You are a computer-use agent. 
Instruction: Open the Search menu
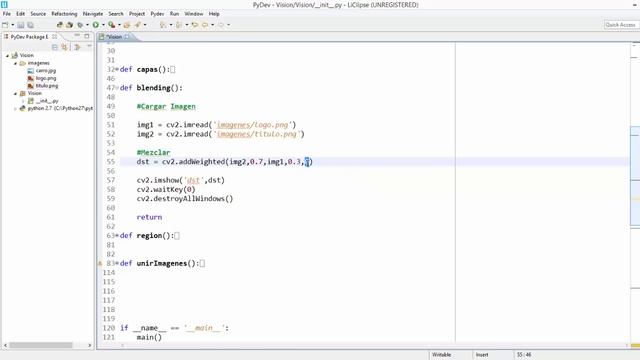(x=116, y=14)
